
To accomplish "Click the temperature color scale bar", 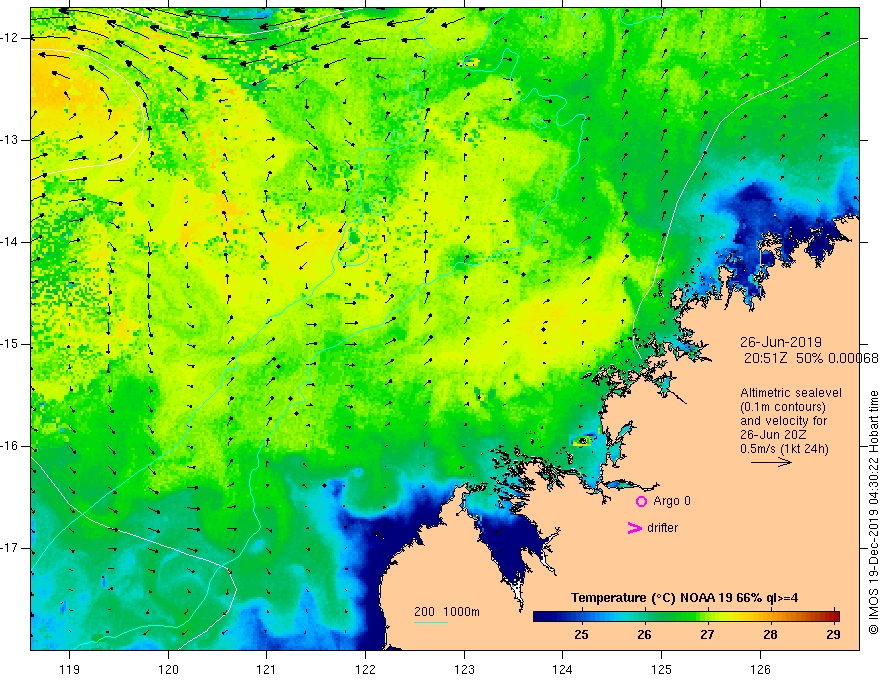I will [686, 617].
